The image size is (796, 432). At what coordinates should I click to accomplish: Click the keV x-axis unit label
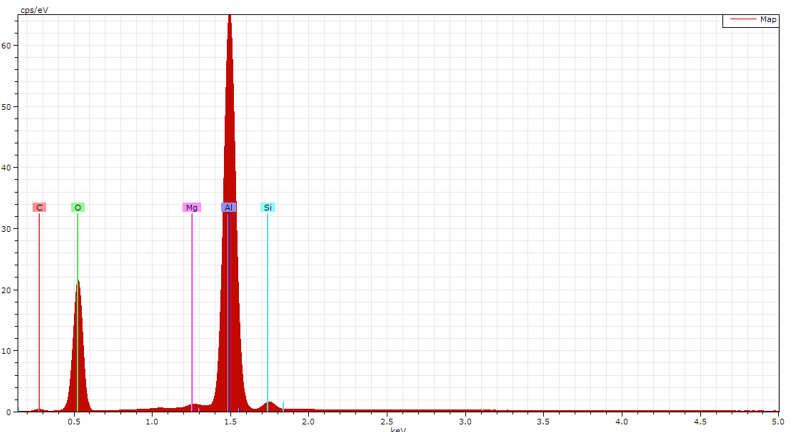[x=398, y=429]
